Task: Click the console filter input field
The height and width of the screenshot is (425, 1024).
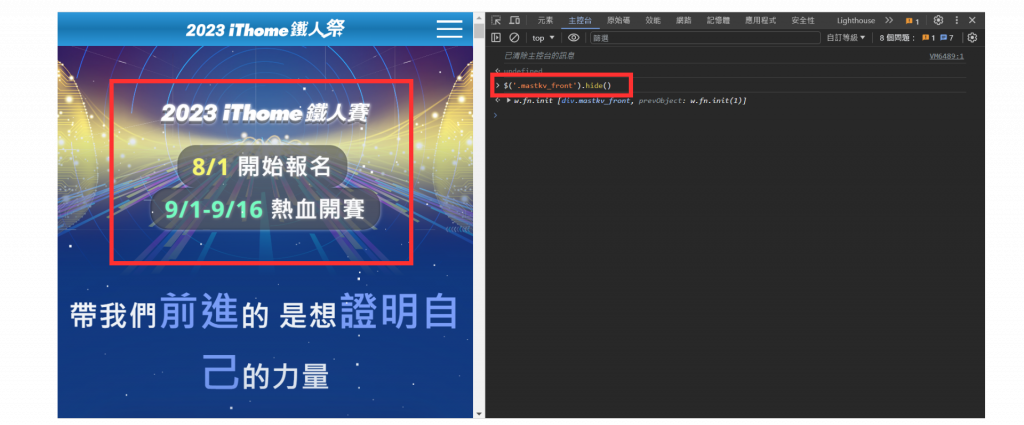Action: tap(705, 38)
